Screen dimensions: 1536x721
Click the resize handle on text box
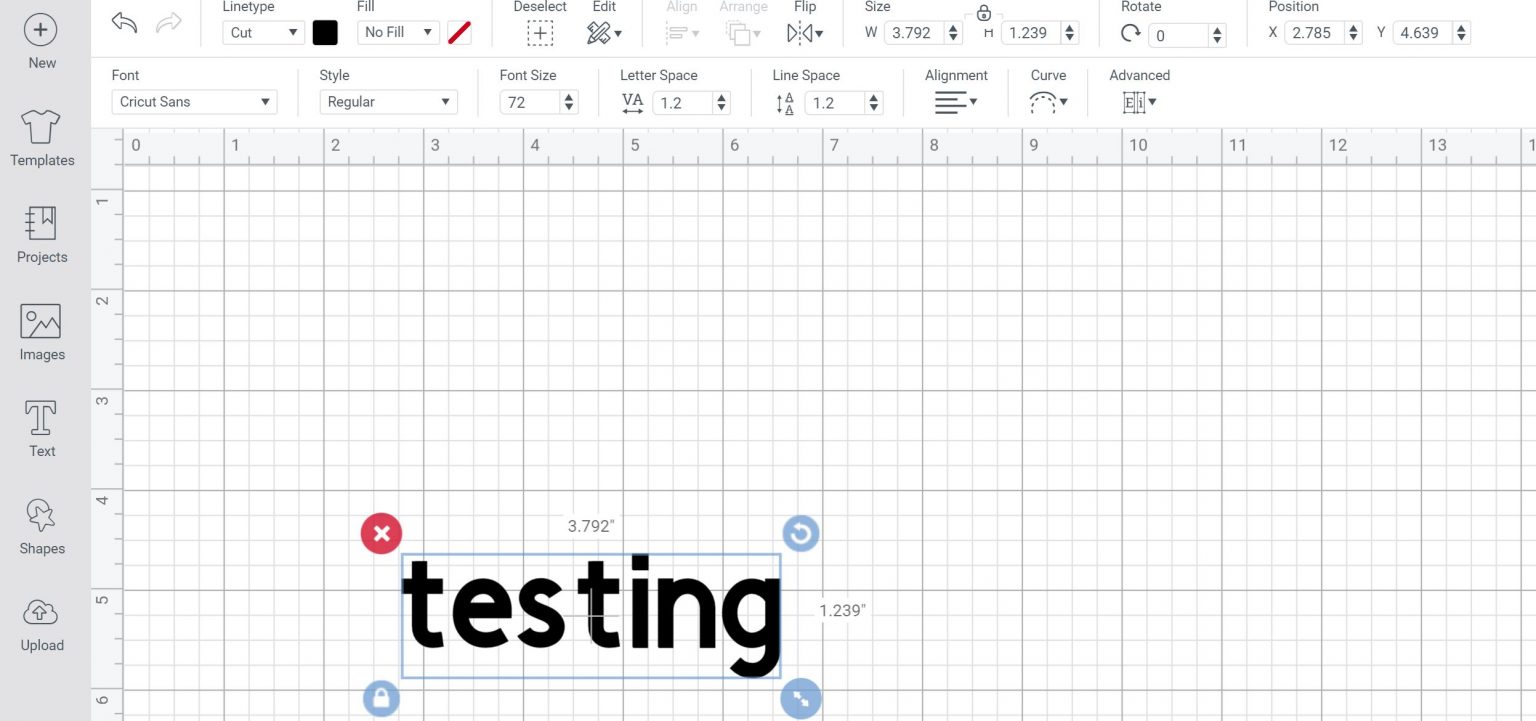(x=800, y=698)
